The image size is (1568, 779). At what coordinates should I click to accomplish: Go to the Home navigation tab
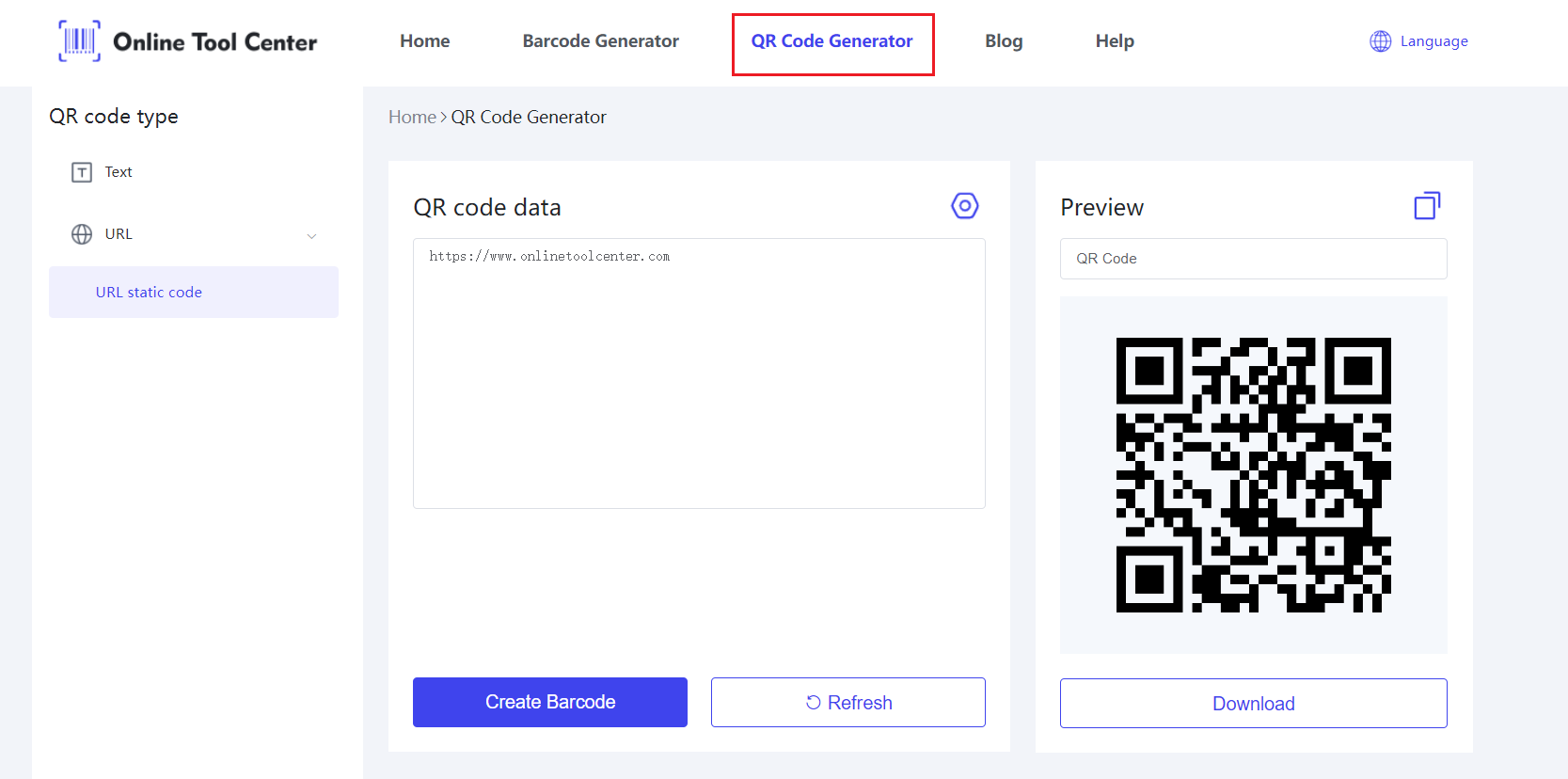(424, 41)
